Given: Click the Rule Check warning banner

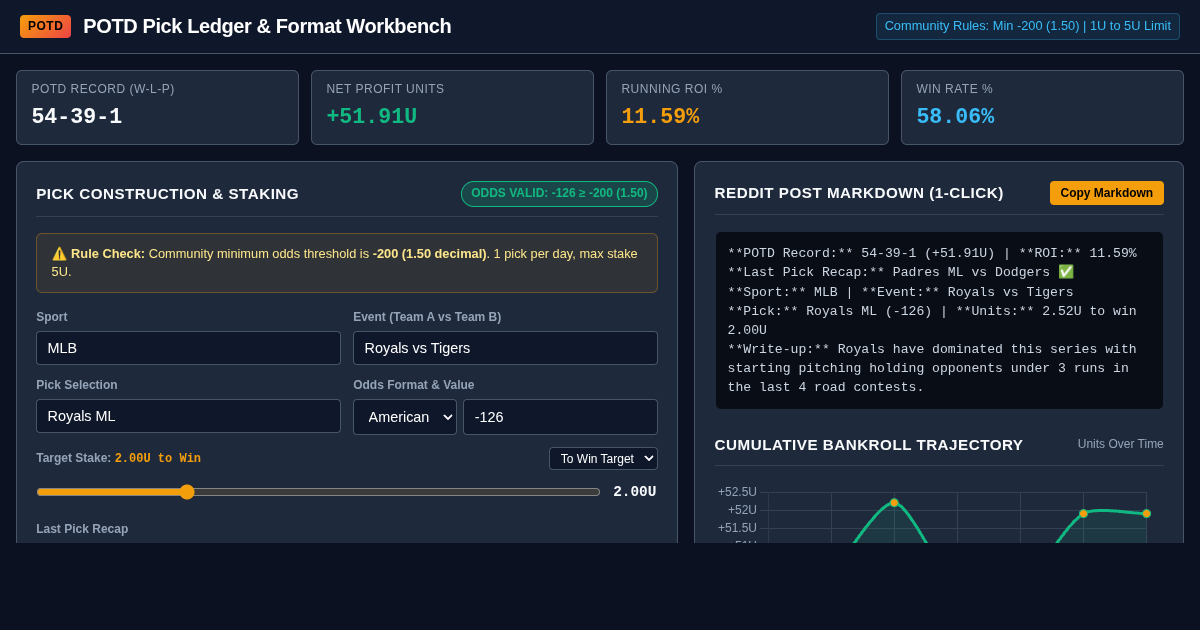Looking at the screenshot, I should [x=347, y=263].
